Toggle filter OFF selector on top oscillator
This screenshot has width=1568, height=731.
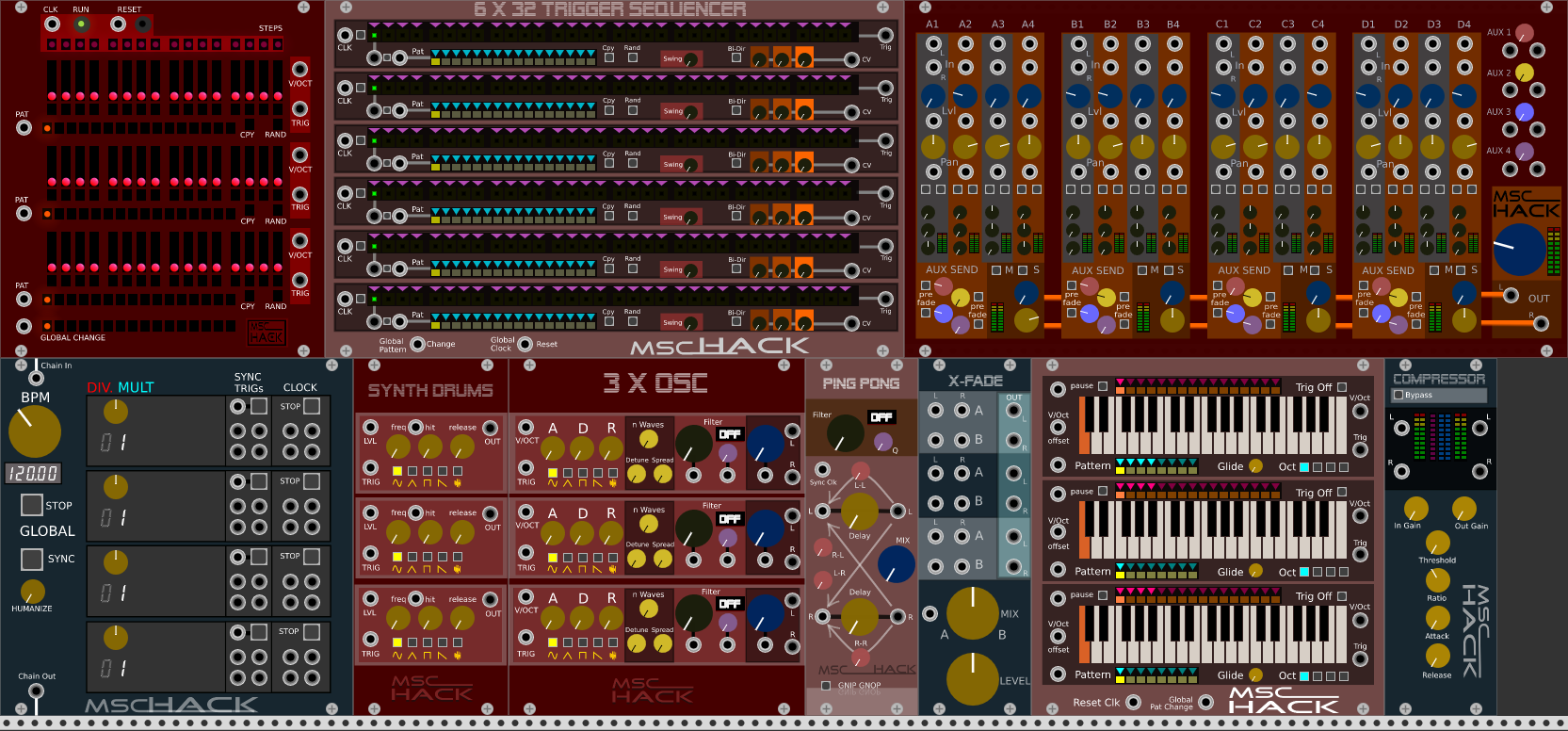(x=730, y=434)
